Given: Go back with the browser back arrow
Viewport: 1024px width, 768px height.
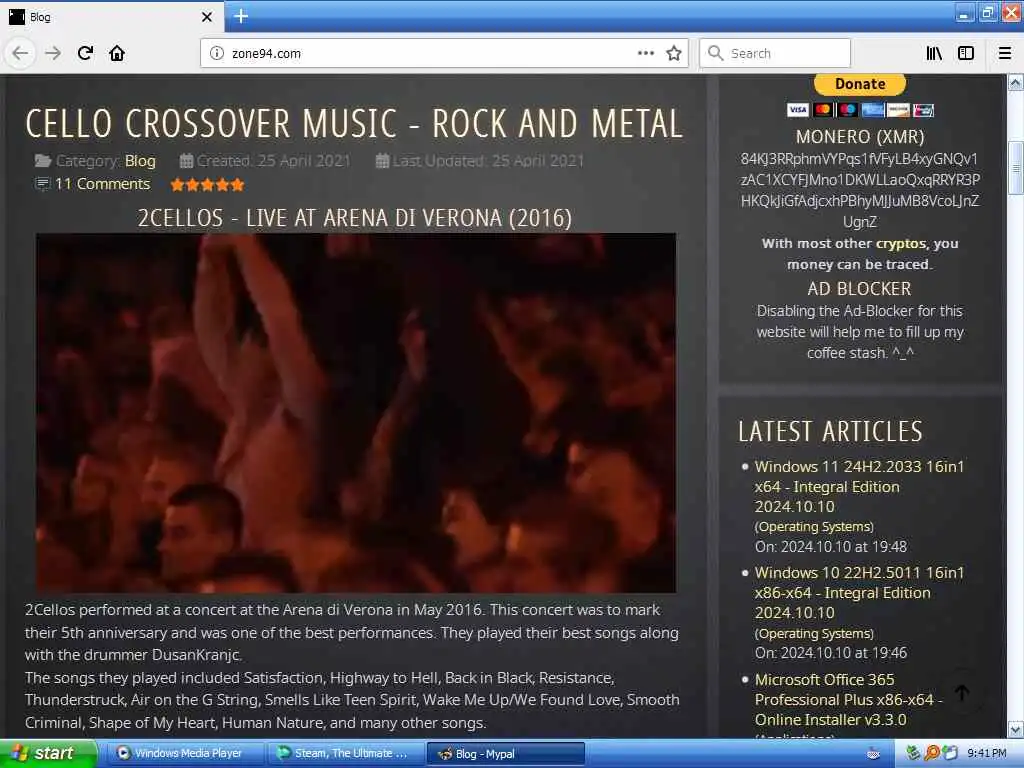Looking at the screenshot, I should 20,53.
